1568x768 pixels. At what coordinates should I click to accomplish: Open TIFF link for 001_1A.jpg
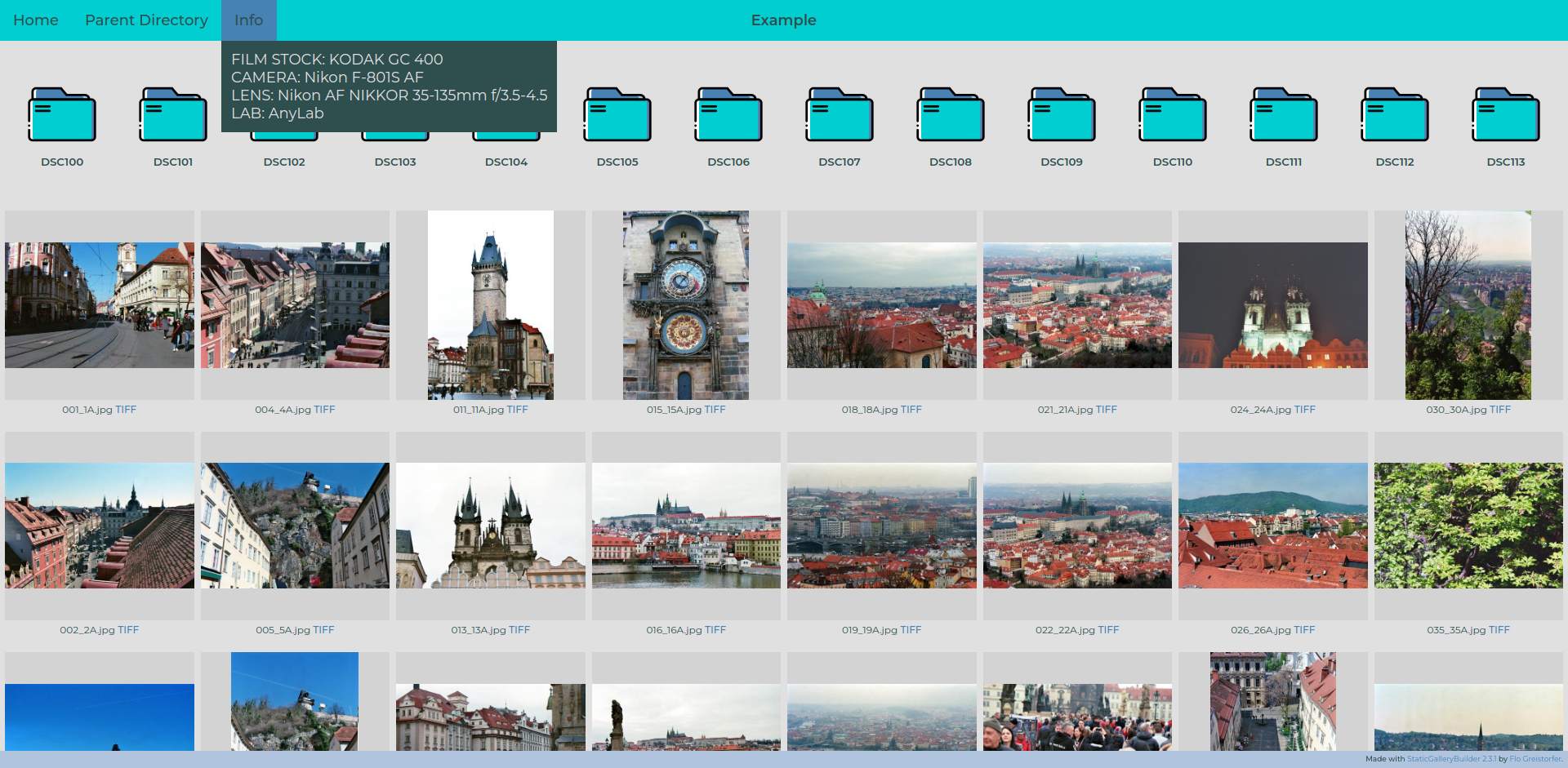(x=126, y=410)
